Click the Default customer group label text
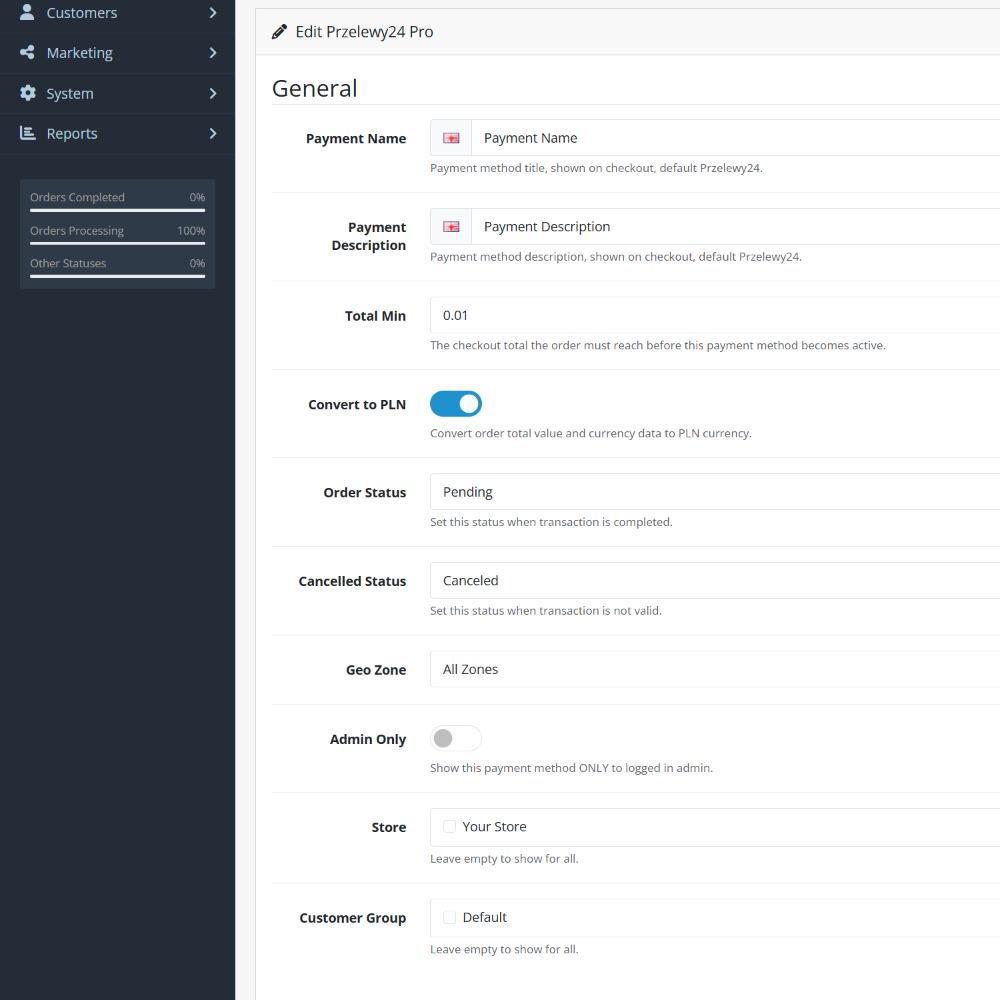The height and width of the screenshot is (1000, 1000). click(x=485, y=917)
